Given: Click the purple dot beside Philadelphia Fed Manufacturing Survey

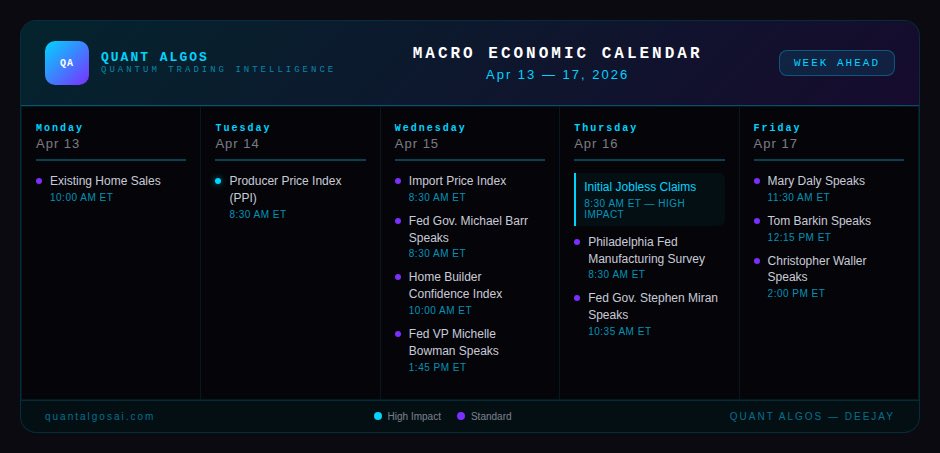Looking at the screenshot, I should click(577, 242).
